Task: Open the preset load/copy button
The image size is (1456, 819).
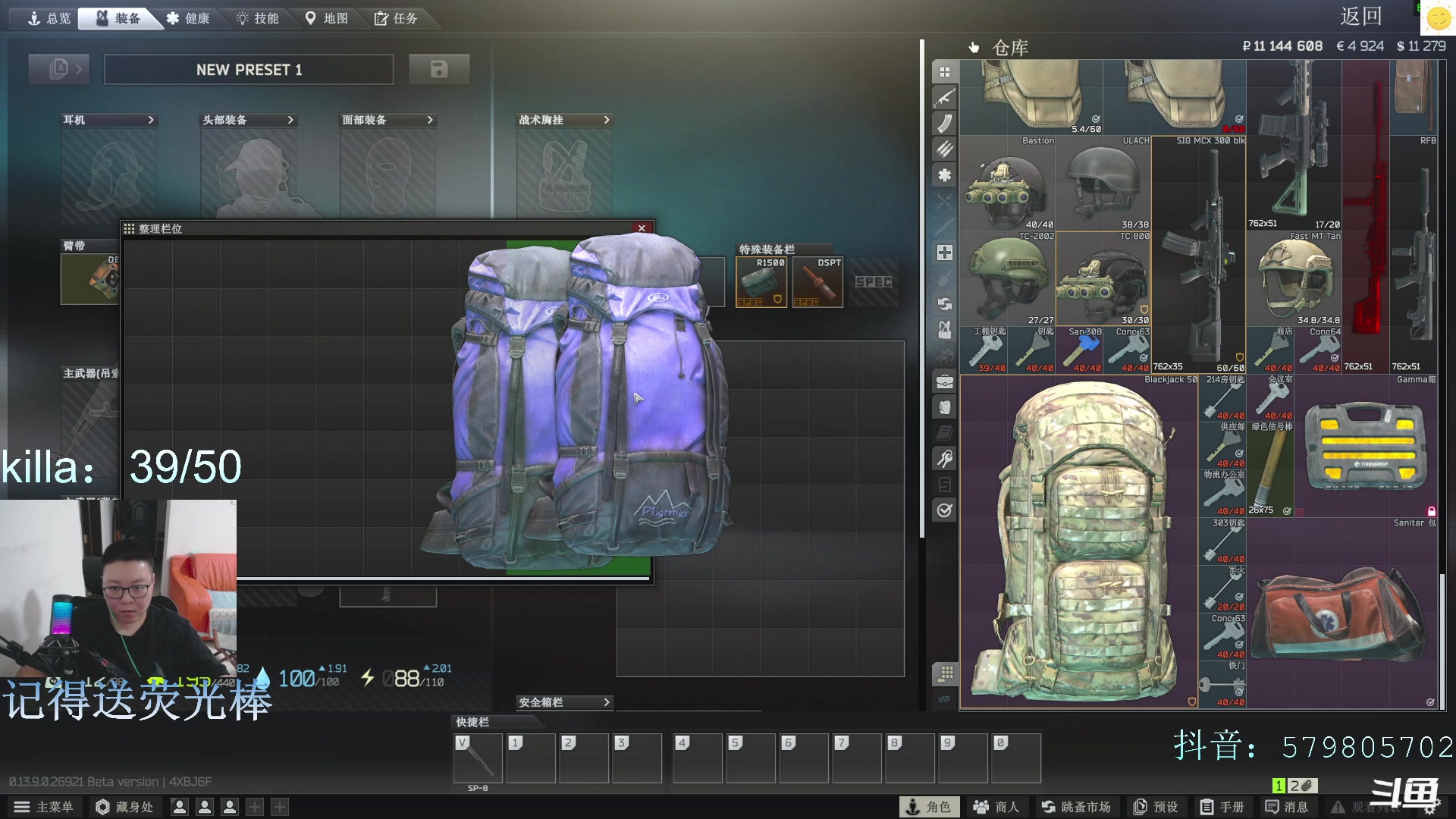Action: (59, 69)
